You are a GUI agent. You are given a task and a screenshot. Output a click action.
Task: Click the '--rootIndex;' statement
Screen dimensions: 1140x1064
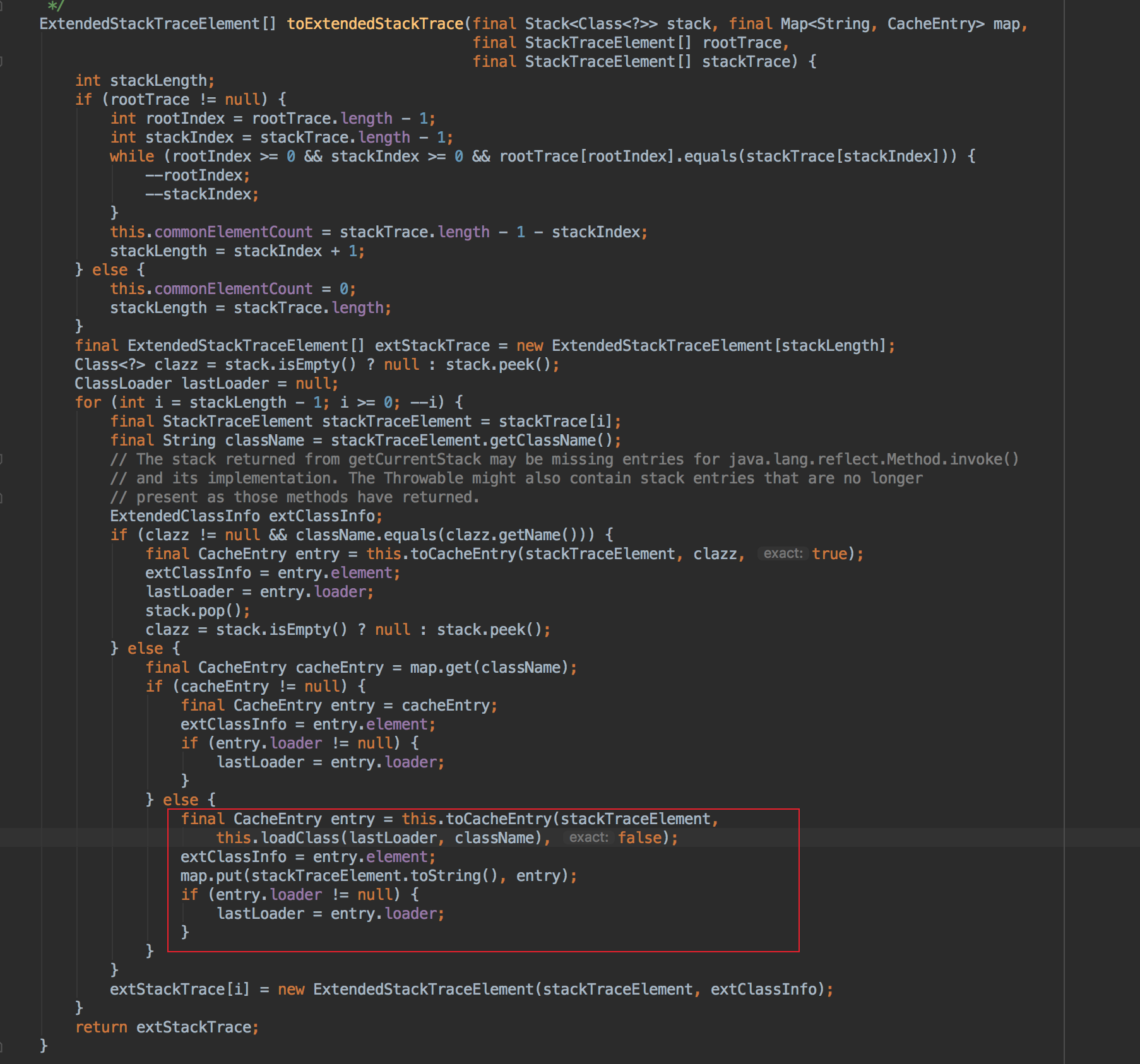(198, 175)
